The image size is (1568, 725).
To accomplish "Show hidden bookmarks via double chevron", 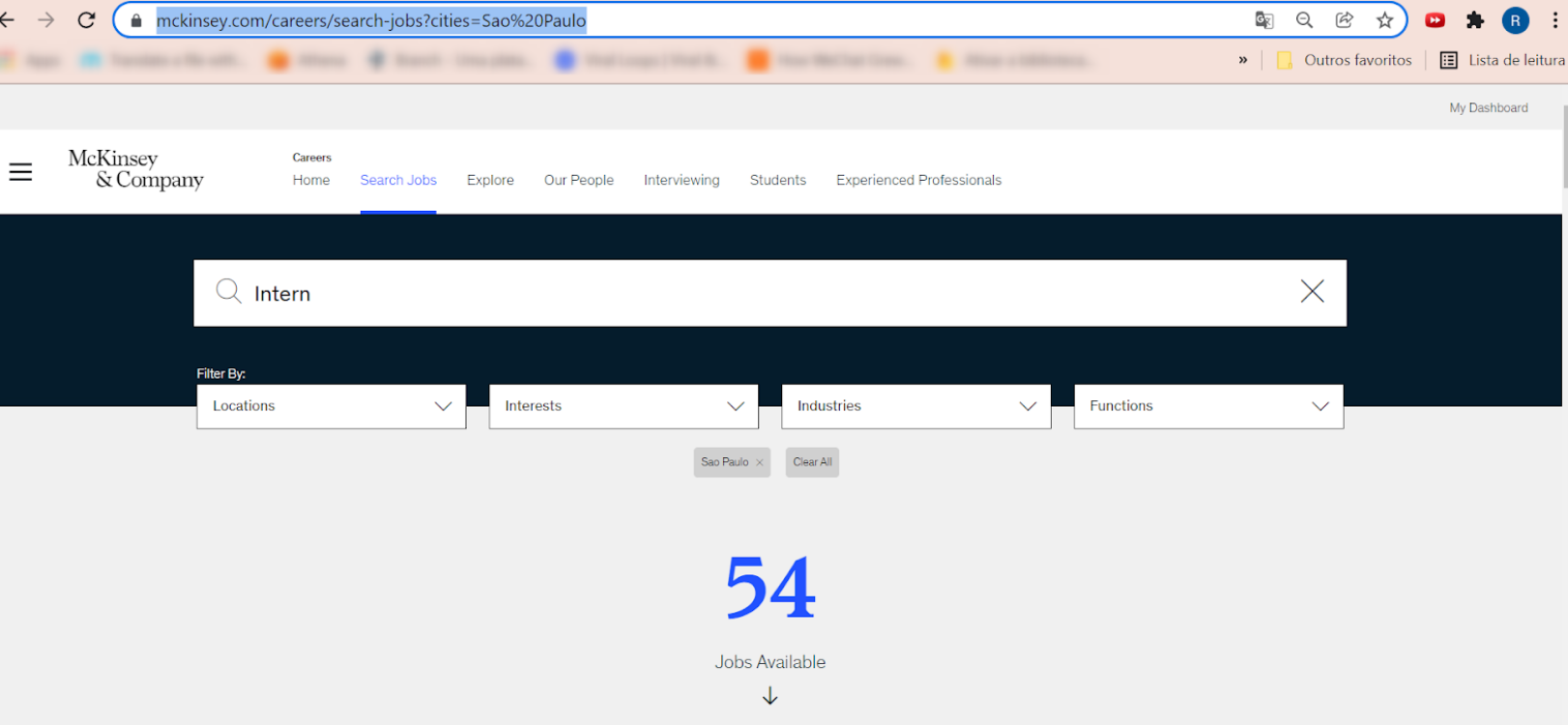I will pos(1242,60).
